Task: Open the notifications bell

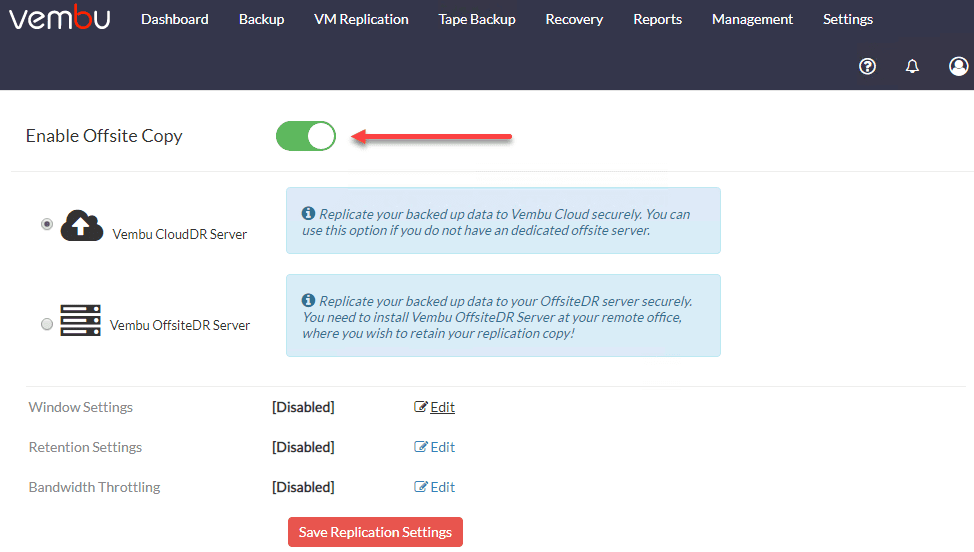Action: click(912, 66)
